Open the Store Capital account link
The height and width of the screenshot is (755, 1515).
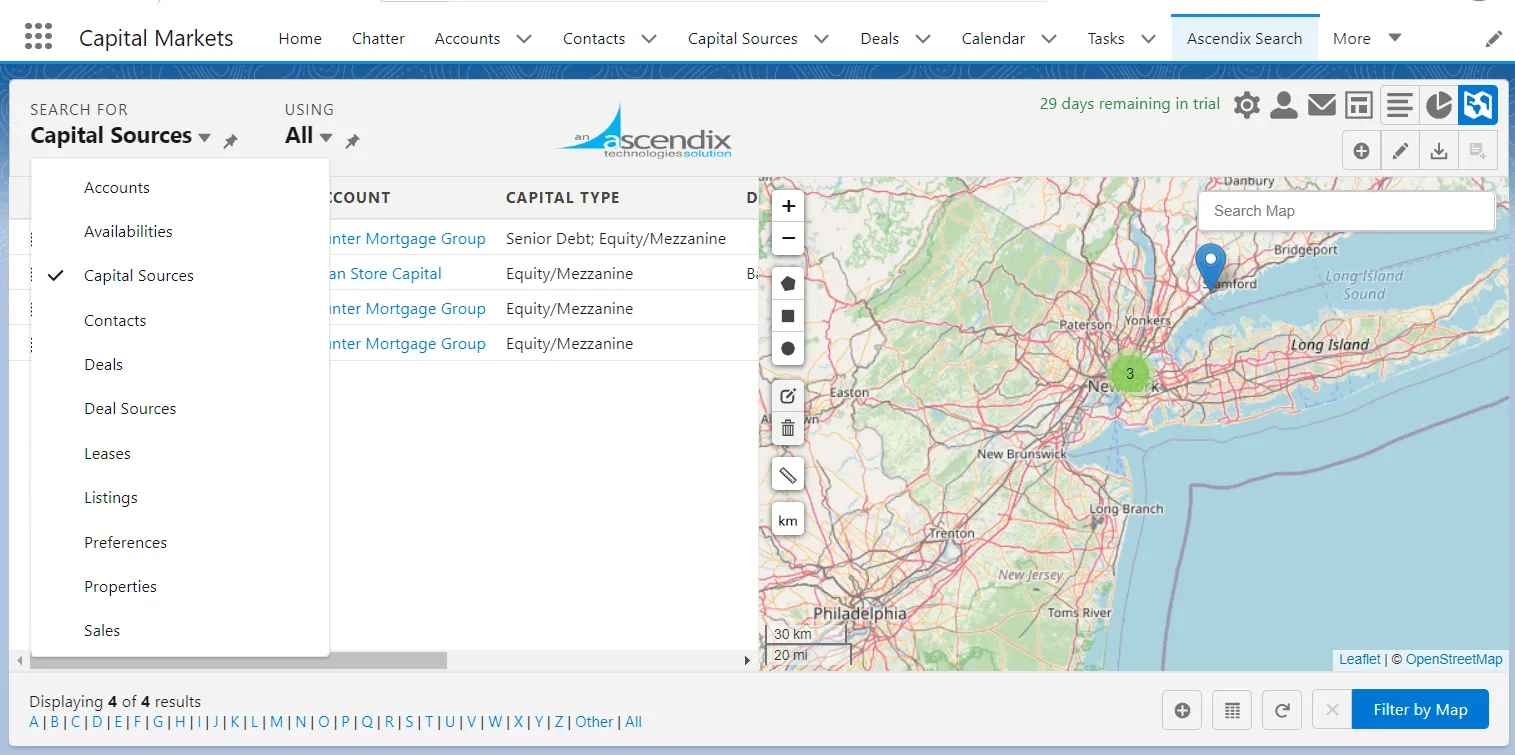386,274
